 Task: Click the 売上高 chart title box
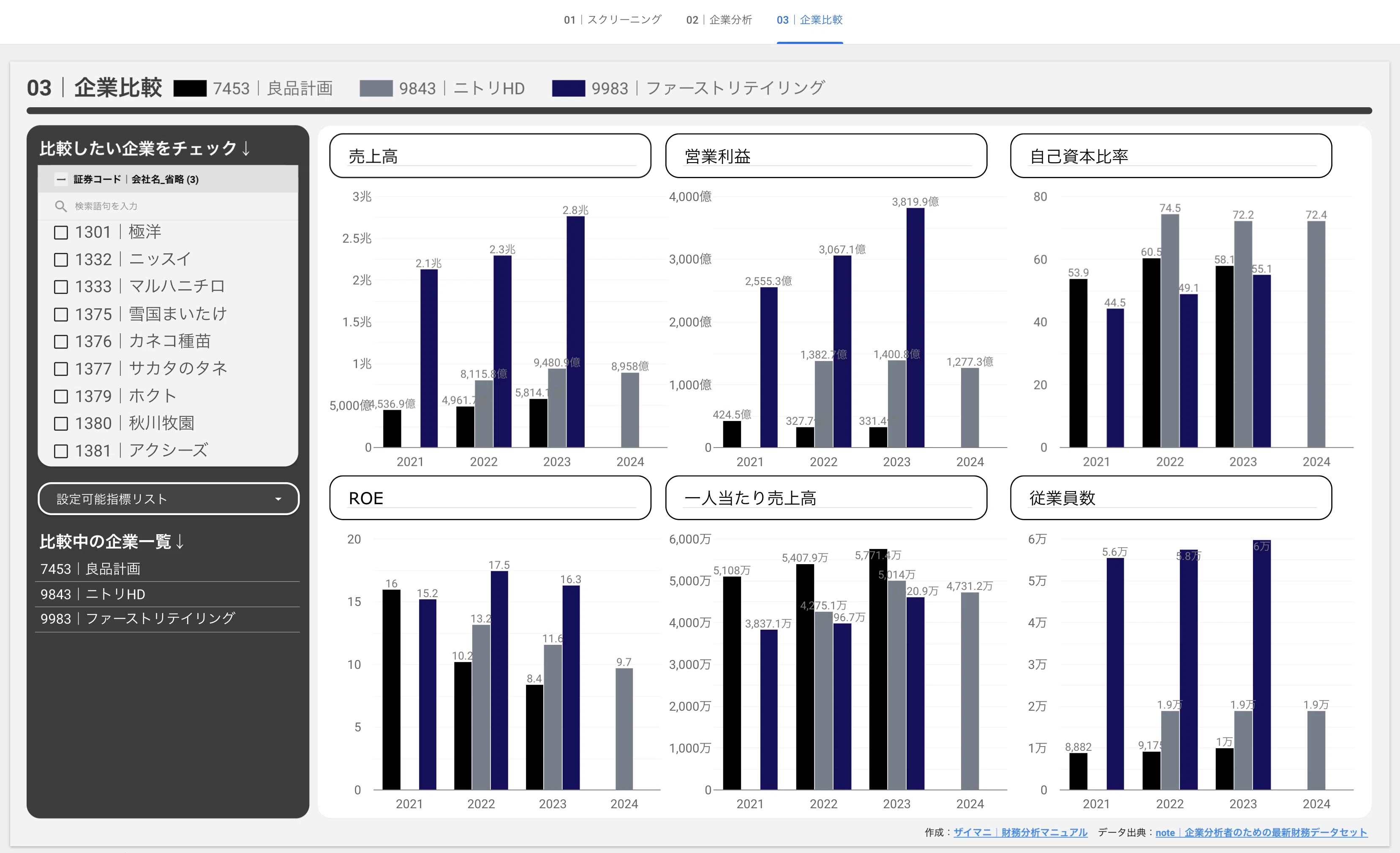[x=490, y=155]
